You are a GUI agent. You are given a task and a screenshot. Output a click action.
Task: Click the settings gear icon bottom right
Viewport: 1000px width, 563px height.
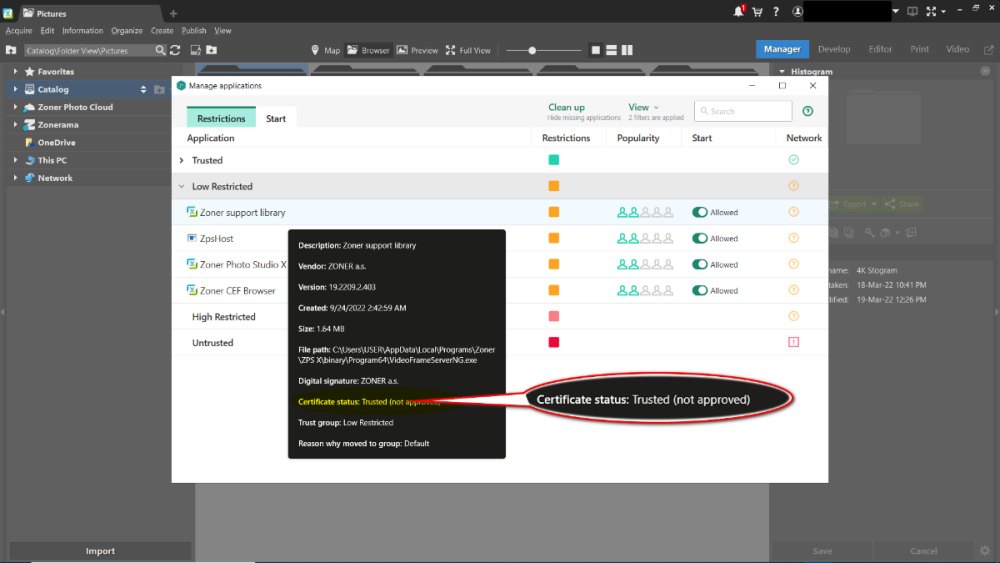984,551
